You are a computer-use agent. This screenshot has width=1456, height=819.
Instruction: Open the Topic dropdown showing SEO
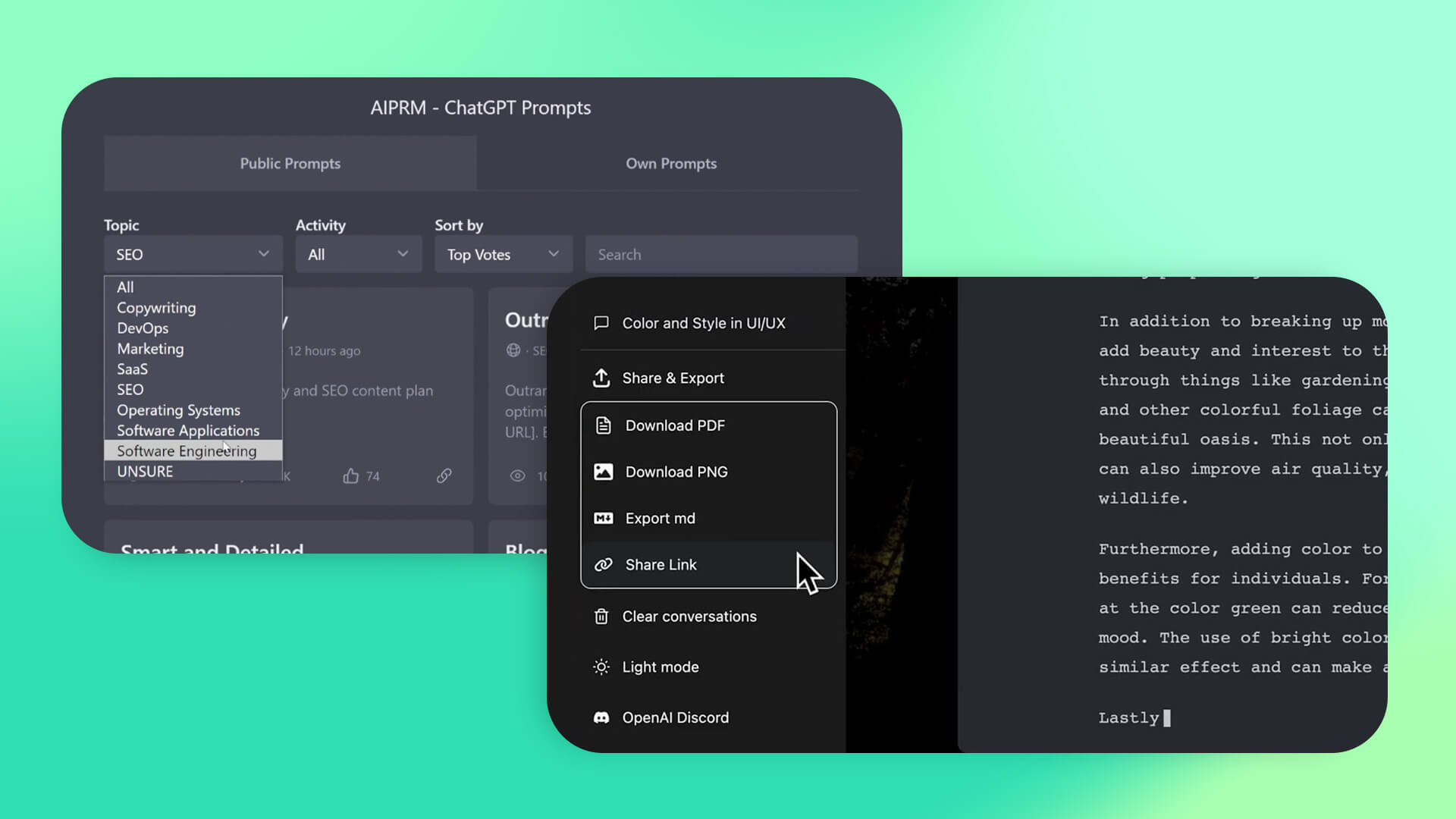(192, 254)
